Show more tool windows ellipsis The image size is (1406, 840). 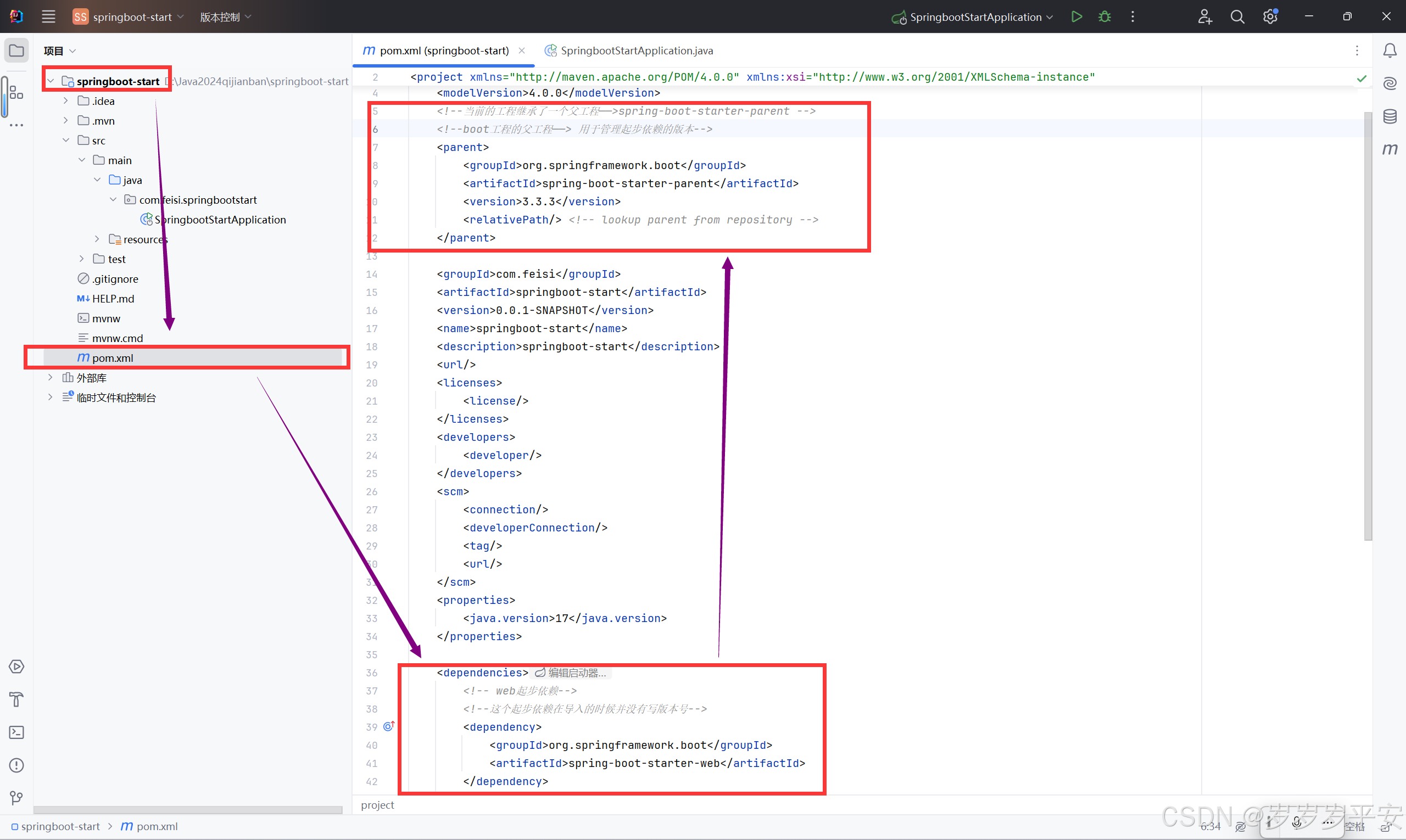[16, 125]
